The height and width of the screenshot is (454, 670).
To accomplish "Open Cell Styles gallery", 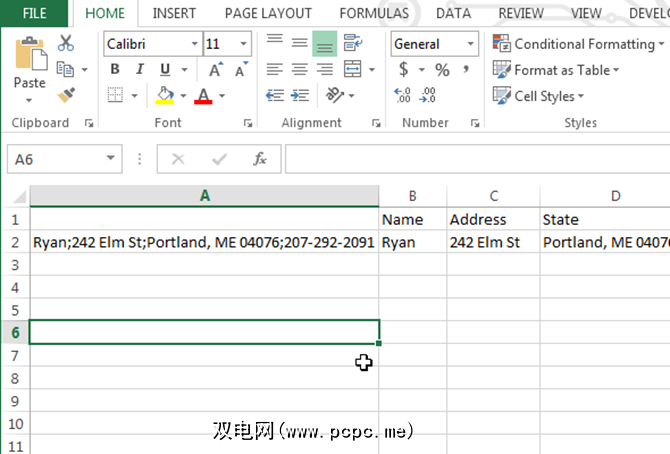I will [x=538, y=96].
